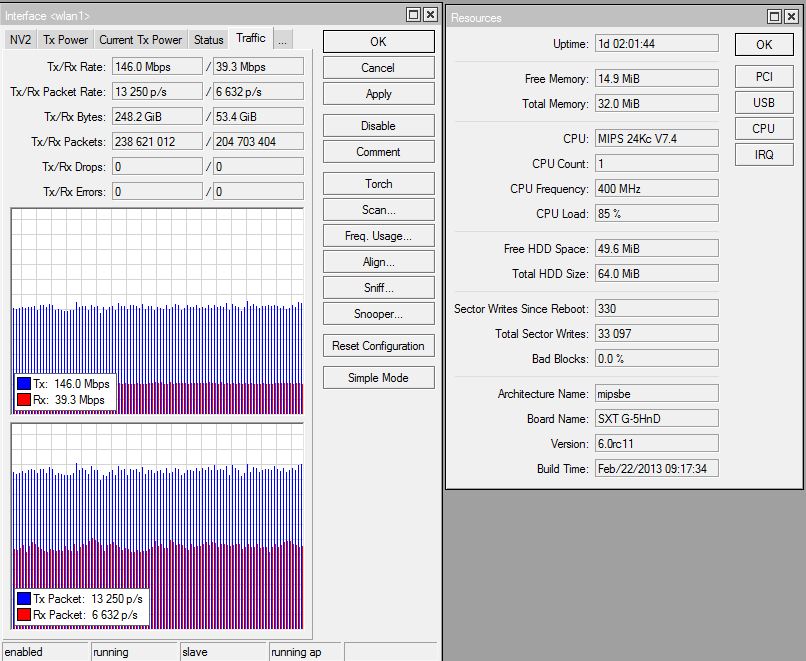Click Reset Configuration button
The width and height of the screenshot is (806, 661).
click(x=378, y=346)
